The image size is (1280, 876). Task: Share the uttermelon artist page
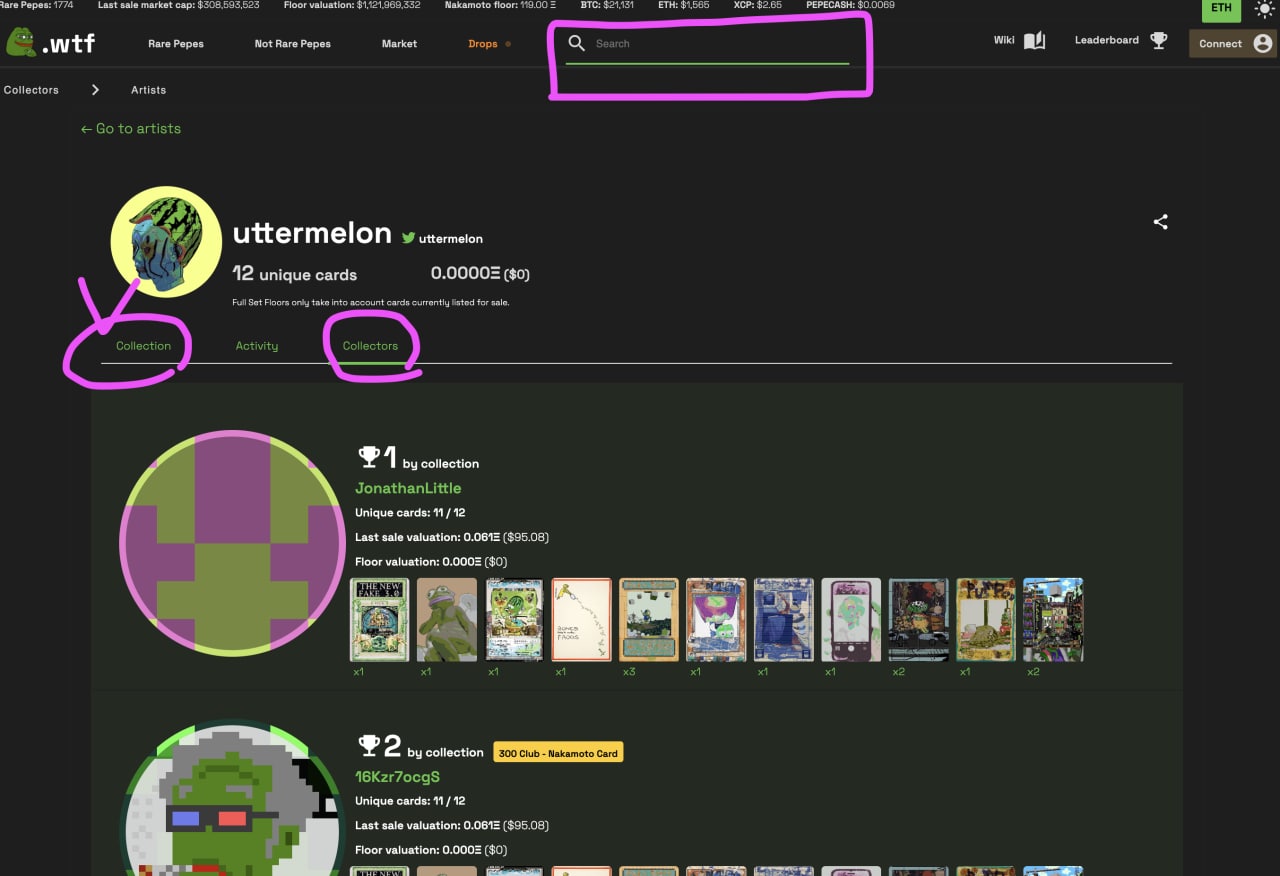click(1160, 222)
